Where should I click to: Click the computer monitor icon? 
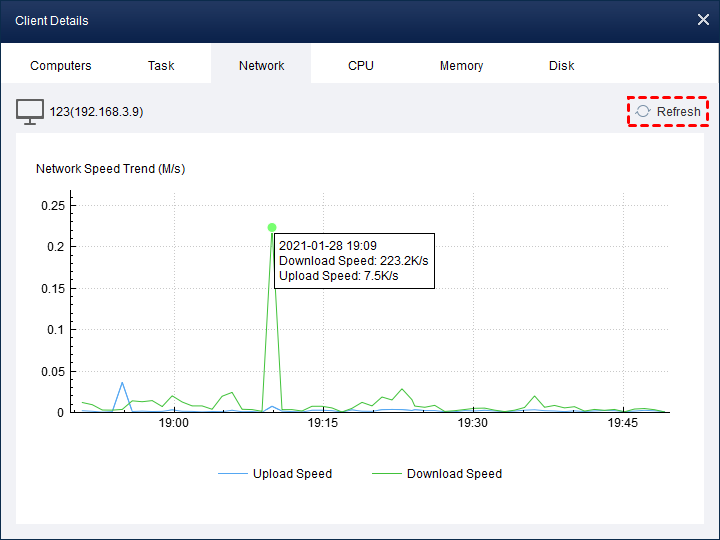[30, 112]
